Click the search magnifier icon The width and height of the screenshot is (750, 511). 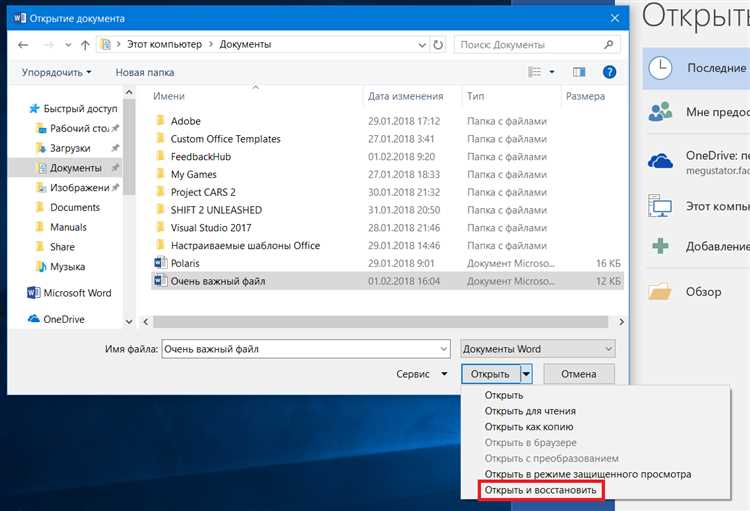pyautogui.click(x=608, y=44)
